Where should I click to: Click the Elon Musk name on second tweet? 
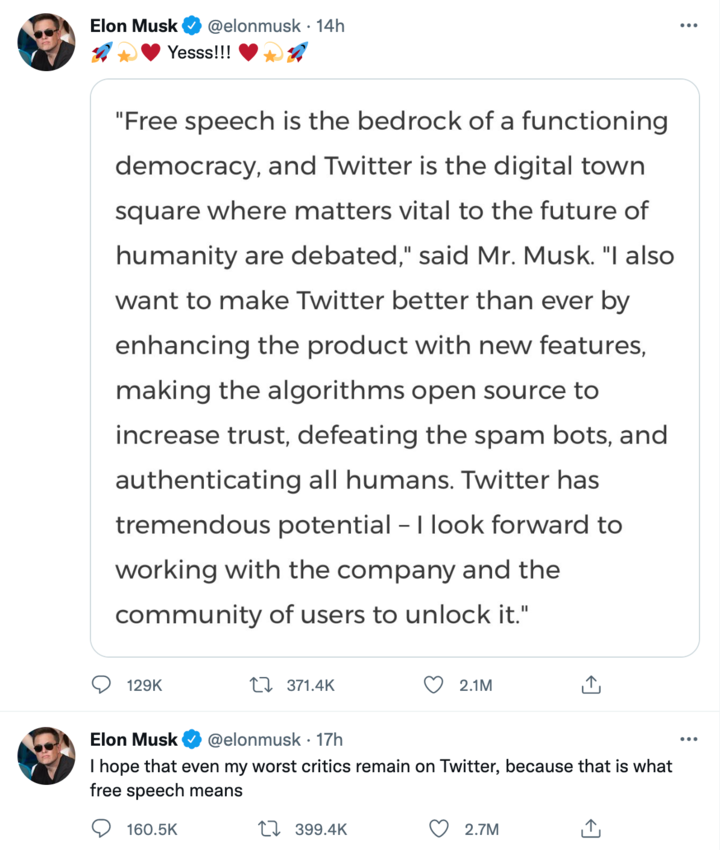(133, 740)
